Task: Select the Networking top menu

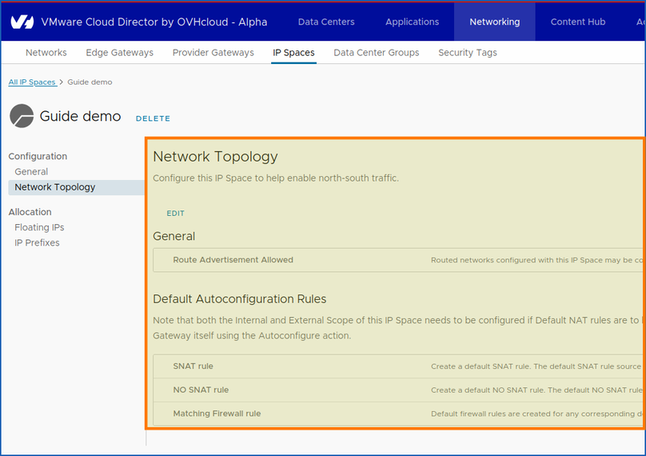Action: coord(494,22)
